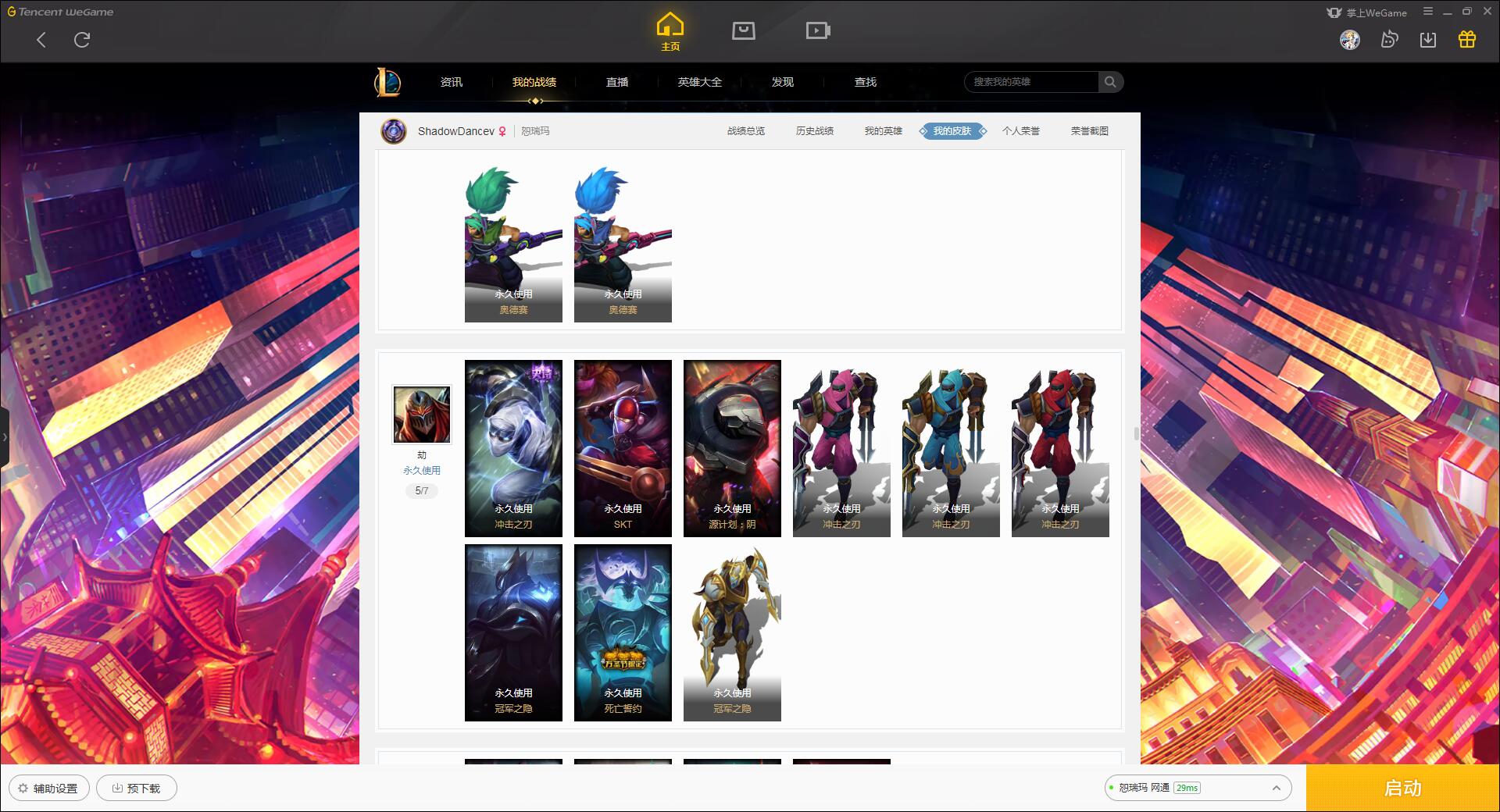Viewport: 1500px width, 812px height.
Task: Open 战绩总览 sub-tab
Action: click(x=746, y=131)
